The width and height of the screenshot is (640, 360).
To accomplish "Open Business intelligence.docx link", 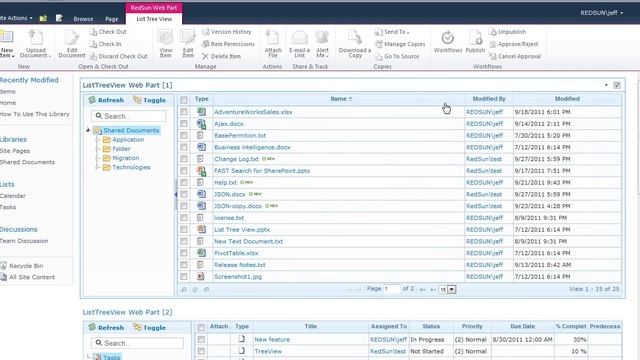I will point(252,147).
